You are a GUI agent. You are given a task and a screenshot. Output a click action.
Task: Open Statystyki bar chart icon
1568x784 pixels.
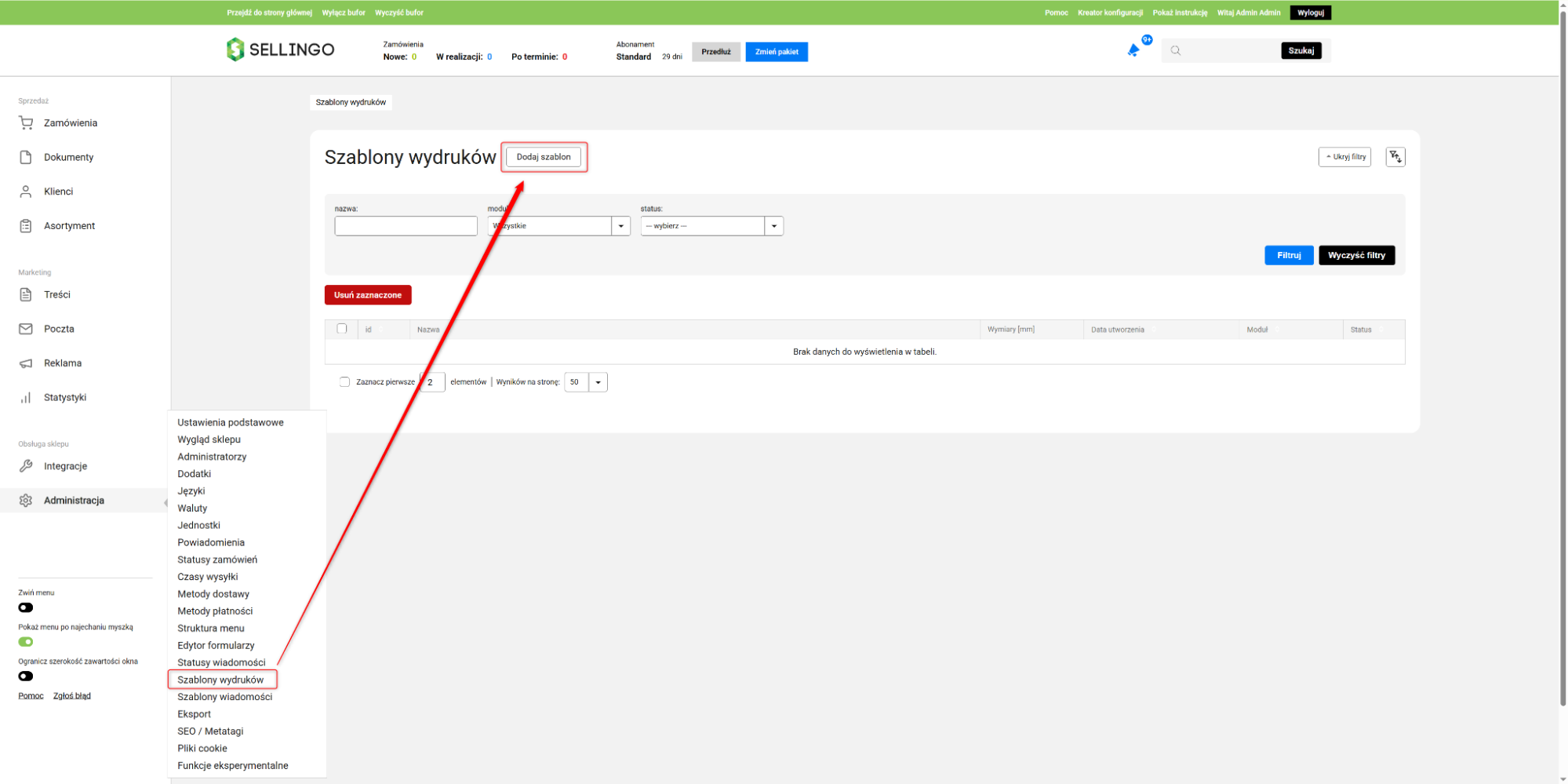click(26, 398)
